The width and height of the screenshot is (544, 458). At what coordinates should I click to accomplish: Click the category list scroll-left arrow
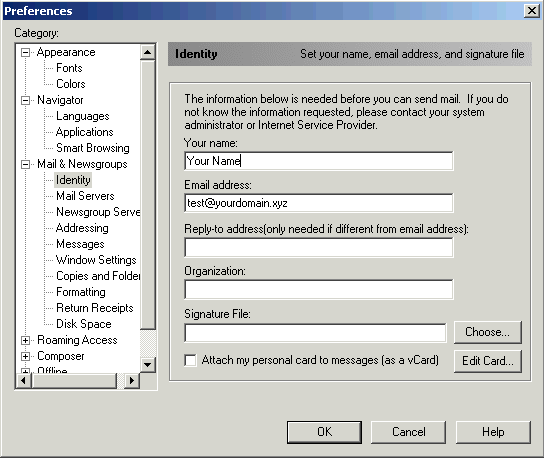click(24, 381)
